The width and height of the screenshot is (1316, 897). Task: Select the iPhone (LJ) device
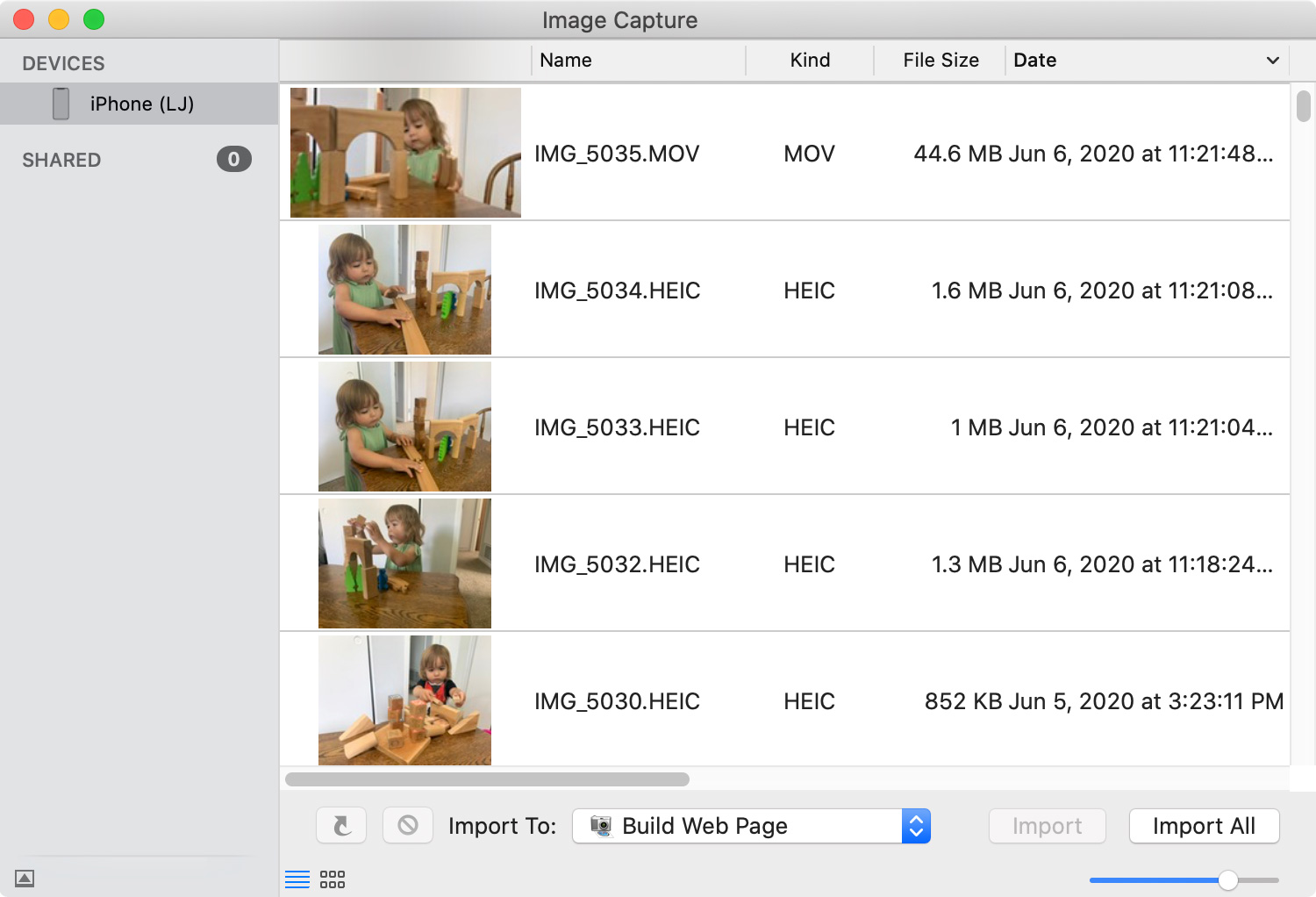141,104
